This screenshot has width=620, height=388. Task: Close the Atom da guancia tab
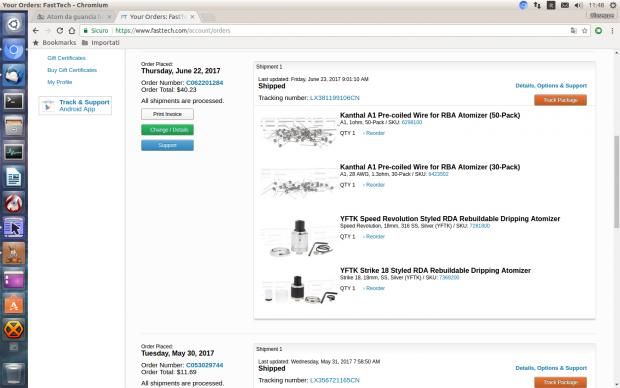109,17
